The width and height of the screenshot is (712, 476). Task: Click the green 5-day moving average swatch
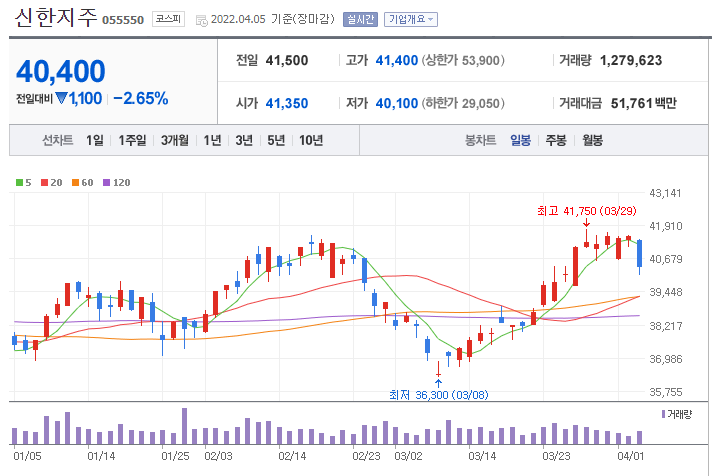[20, 183]
